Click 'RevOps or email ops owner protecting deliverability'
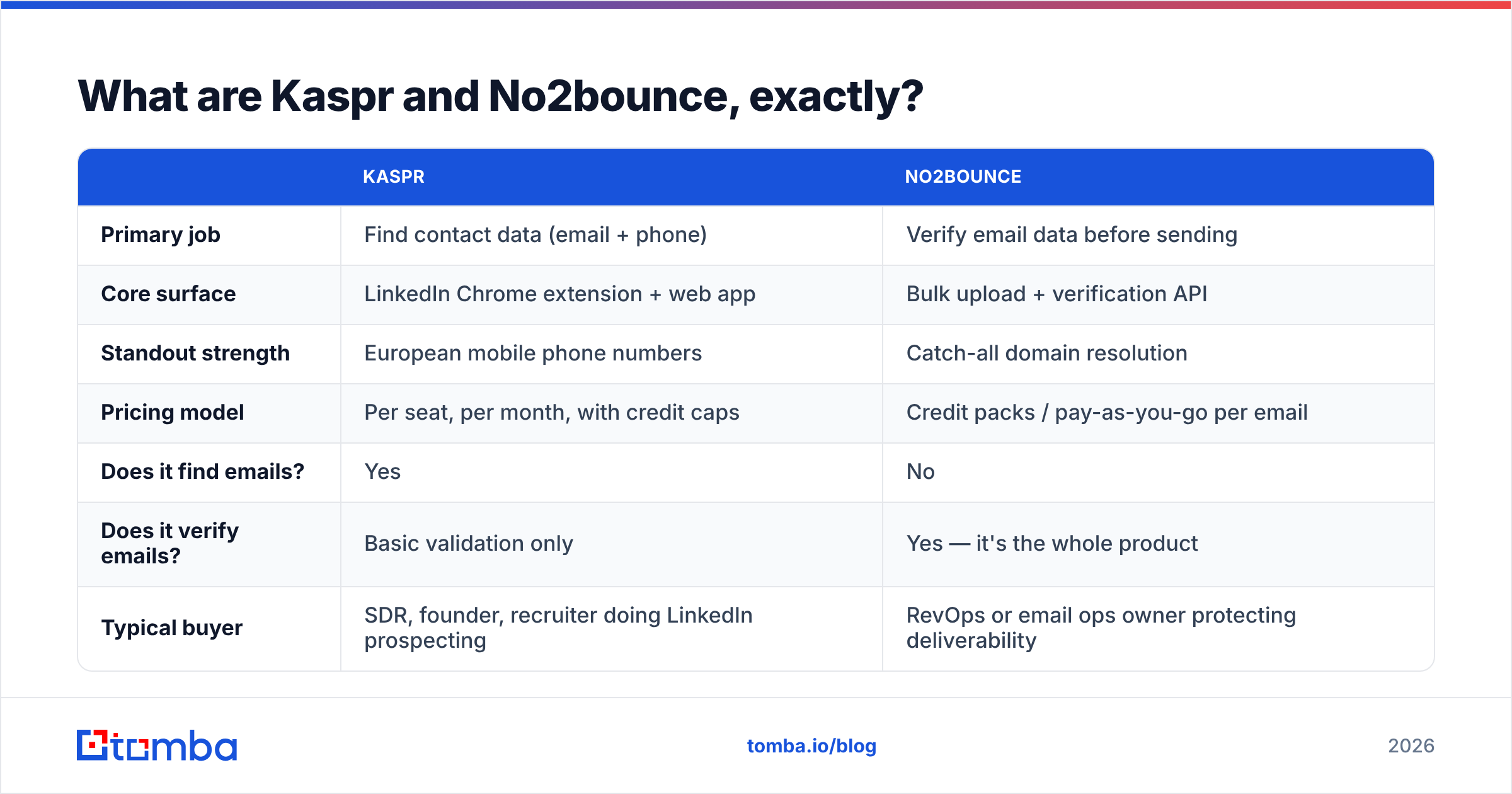1512x794 pixels. [1101, 628]
